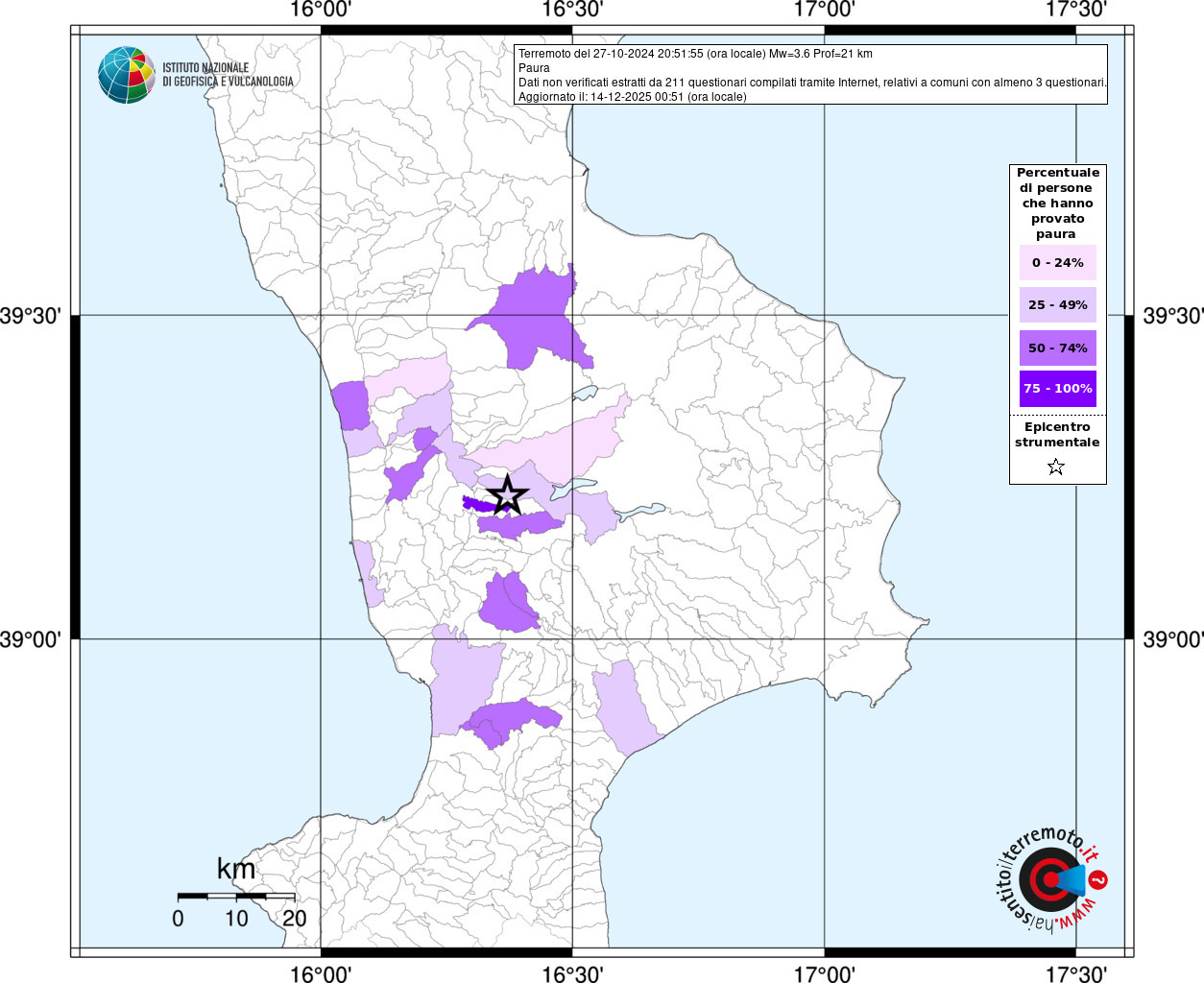This screenshot has width=1204, height=983.
Task: Click the 'Aggiornato il' update timestamp line
Action: coord(632,97)
